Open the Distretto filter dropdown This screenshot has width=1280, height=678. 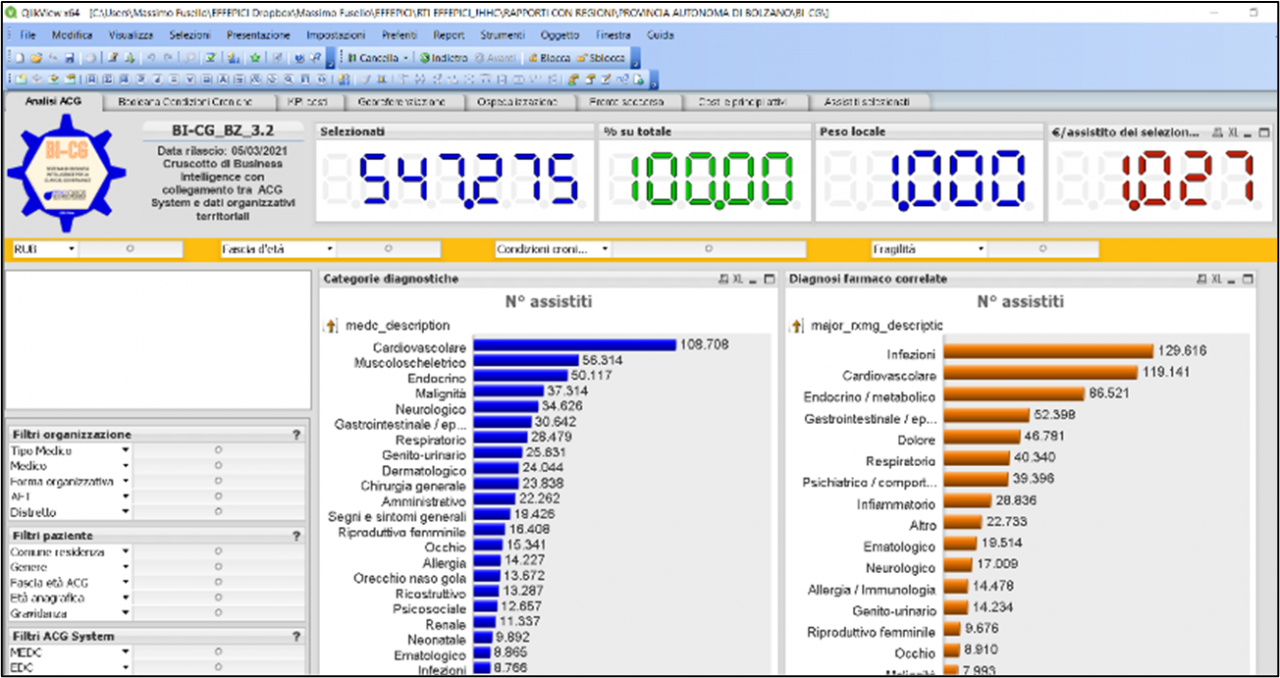click(x=125, y=512)
